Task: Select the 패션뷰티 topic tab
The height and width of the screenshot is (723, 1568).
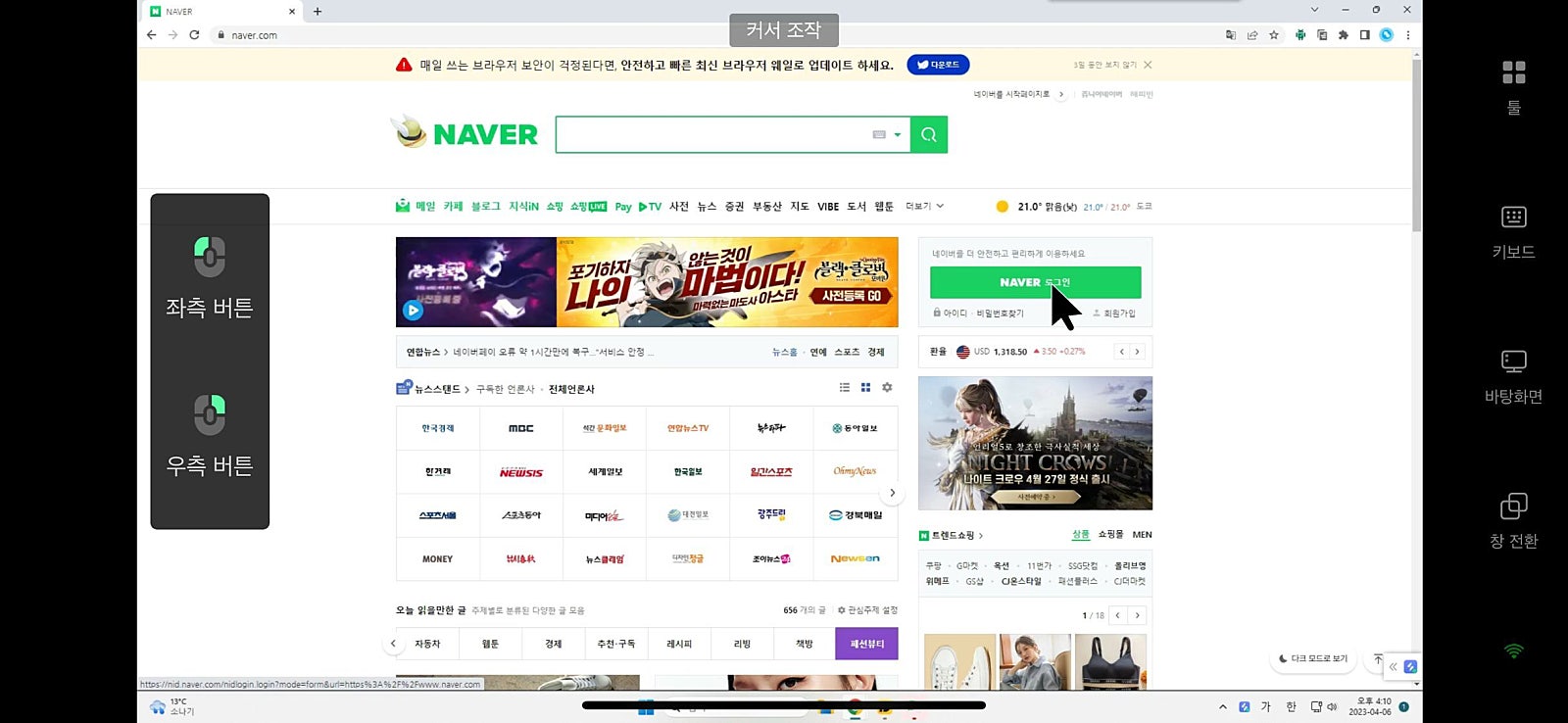Action: pos(866,644)
